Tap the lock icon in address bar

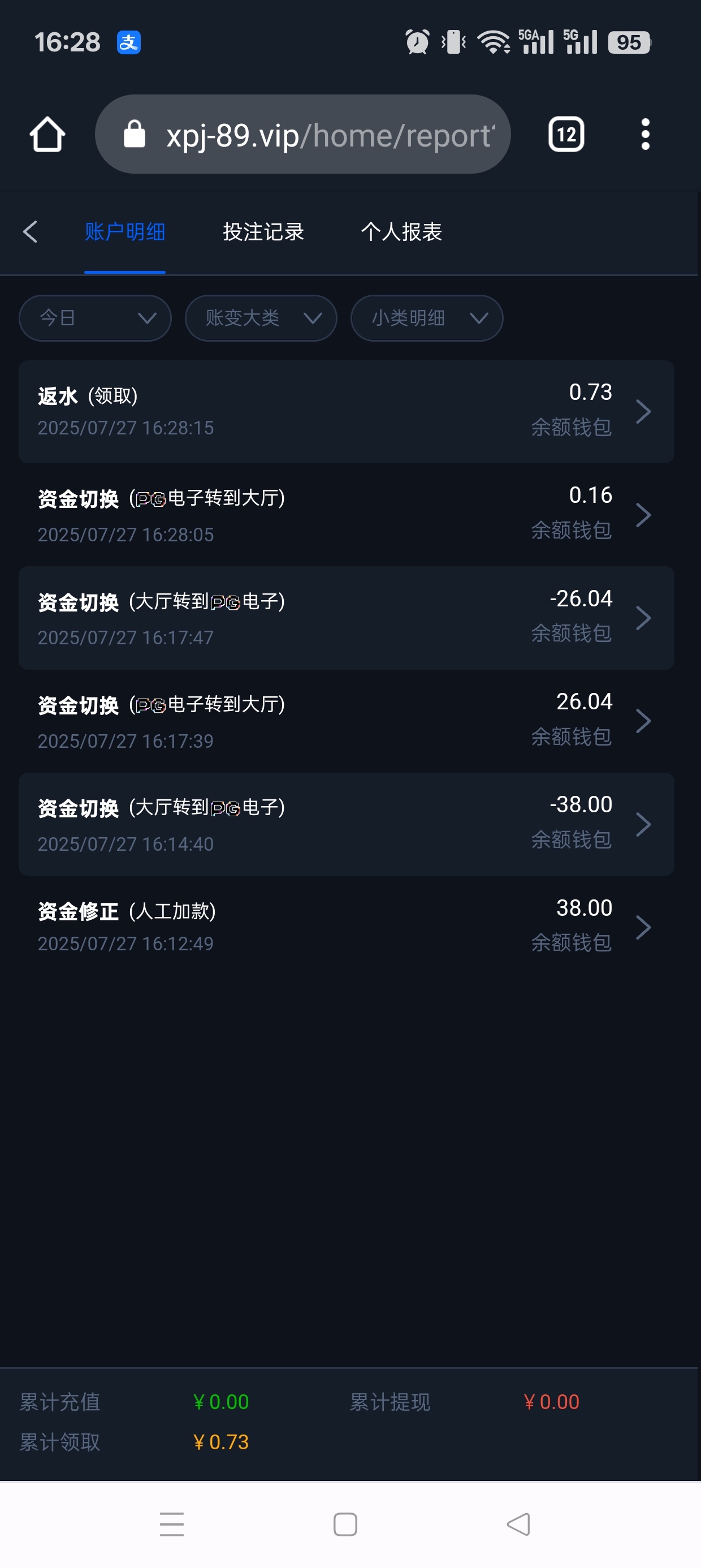click(135, 134)
